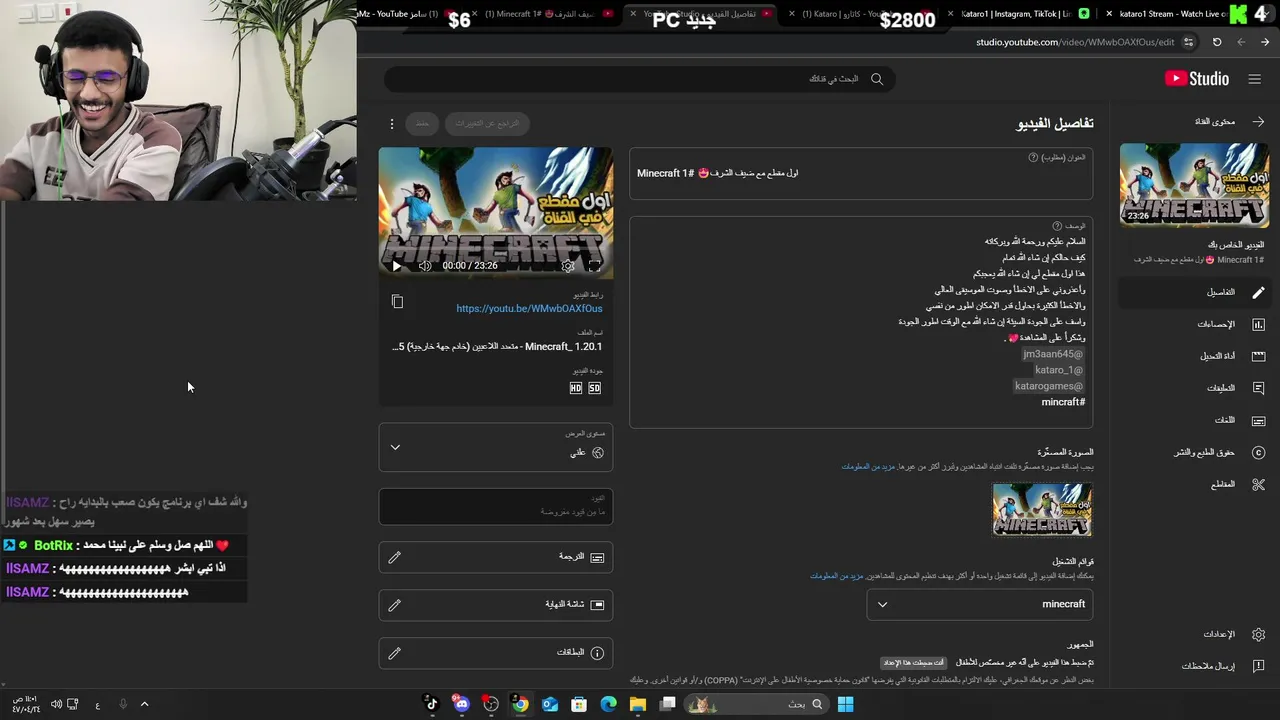Click the Restrictions field
Image resolution: width=1280 pixels, height=720 pixels.
coord(496,506)
